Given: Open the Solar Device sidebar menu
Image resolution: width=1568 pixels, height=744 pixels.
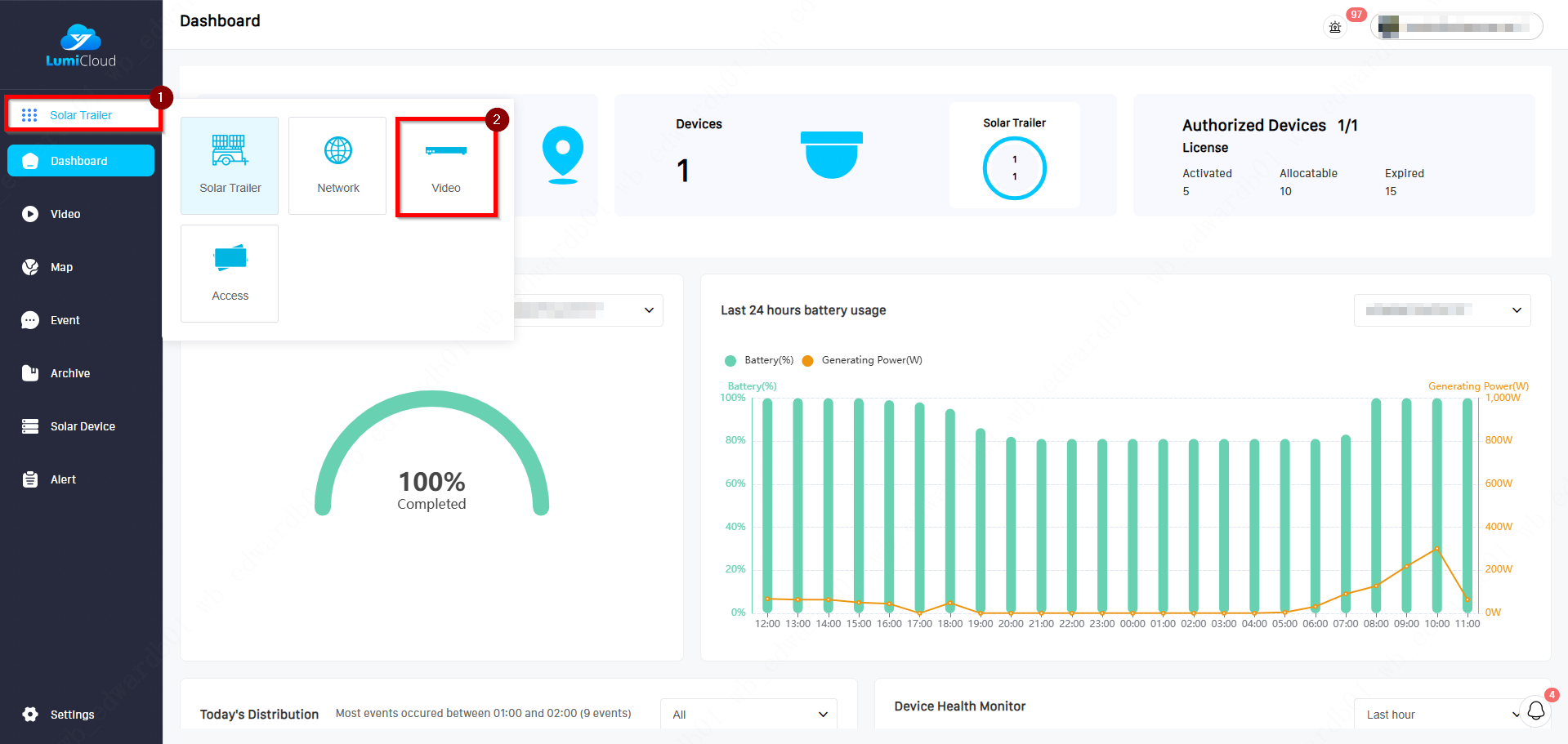Looking at the screenshot, I should [x=82, y=426].
